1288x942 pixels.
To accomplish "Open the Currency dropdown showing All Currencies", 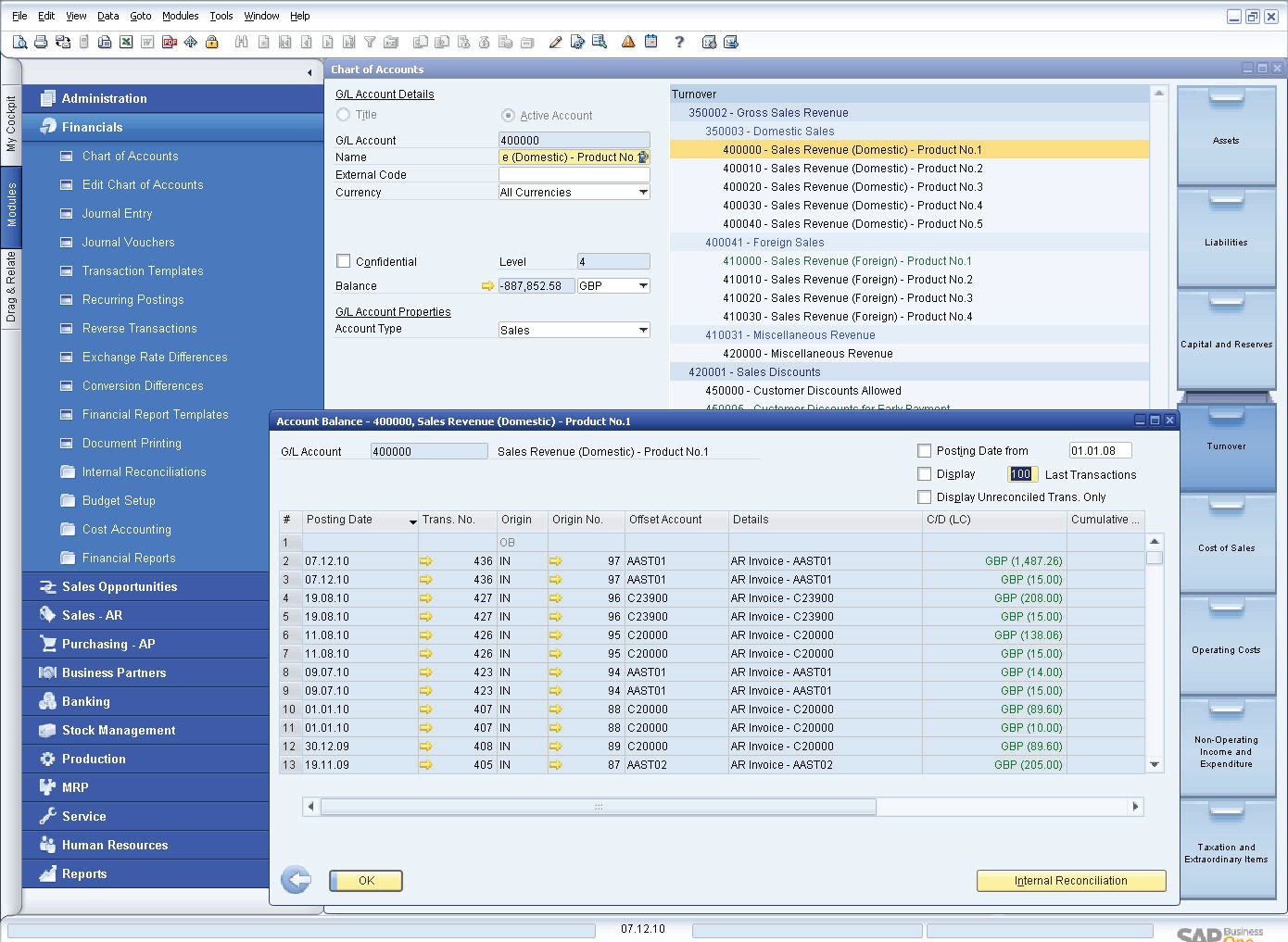I will click(644, 192).
